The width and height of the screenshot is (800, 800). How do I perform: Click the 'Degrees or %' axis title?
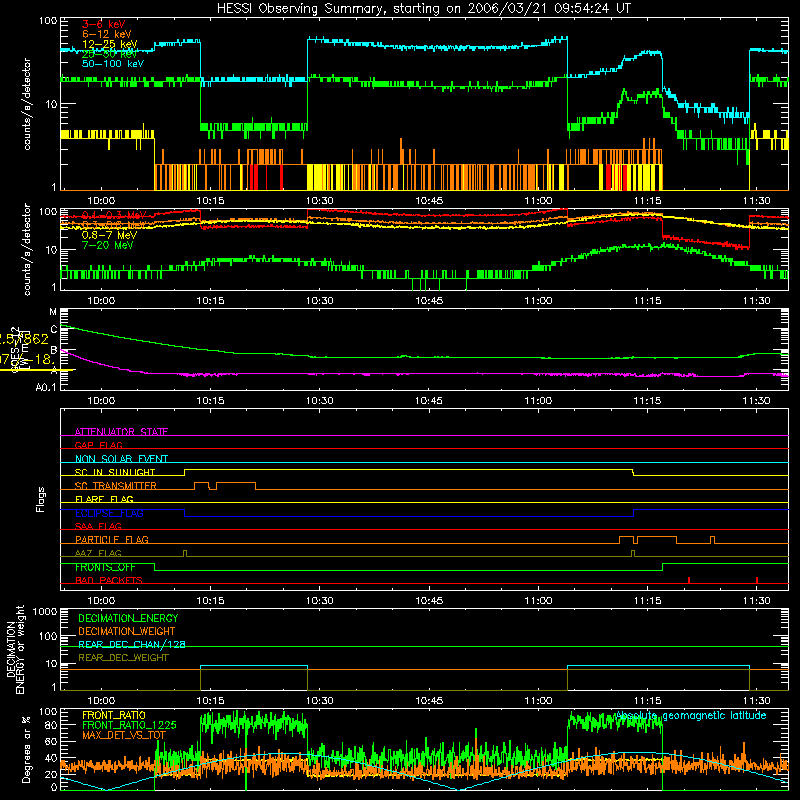pos(26,749)
